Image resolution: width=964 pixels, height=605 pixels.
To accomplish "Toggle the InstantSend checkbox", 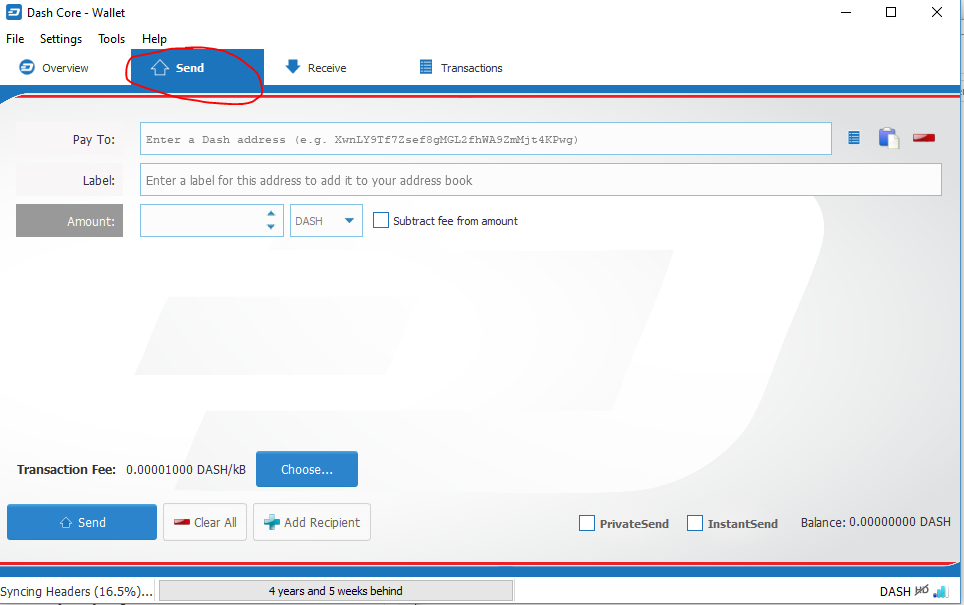I will point(695,523).
